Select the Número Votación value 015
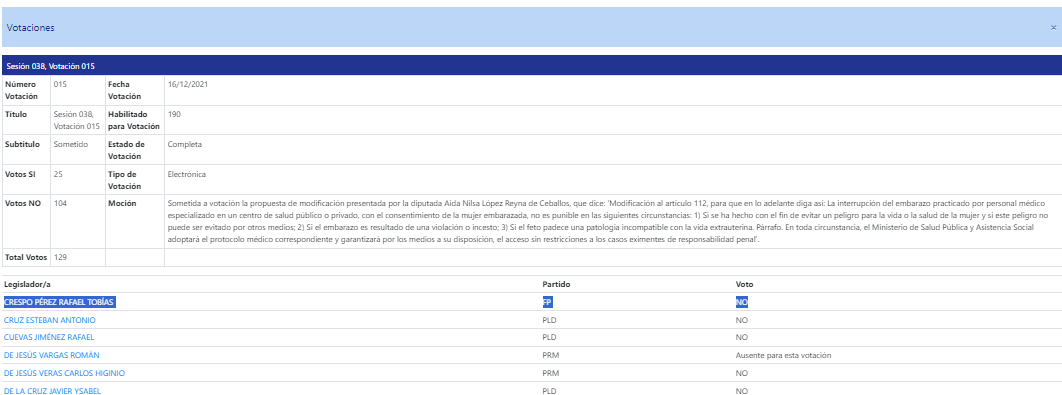1062x395 pixels. (x=60, y=85)
